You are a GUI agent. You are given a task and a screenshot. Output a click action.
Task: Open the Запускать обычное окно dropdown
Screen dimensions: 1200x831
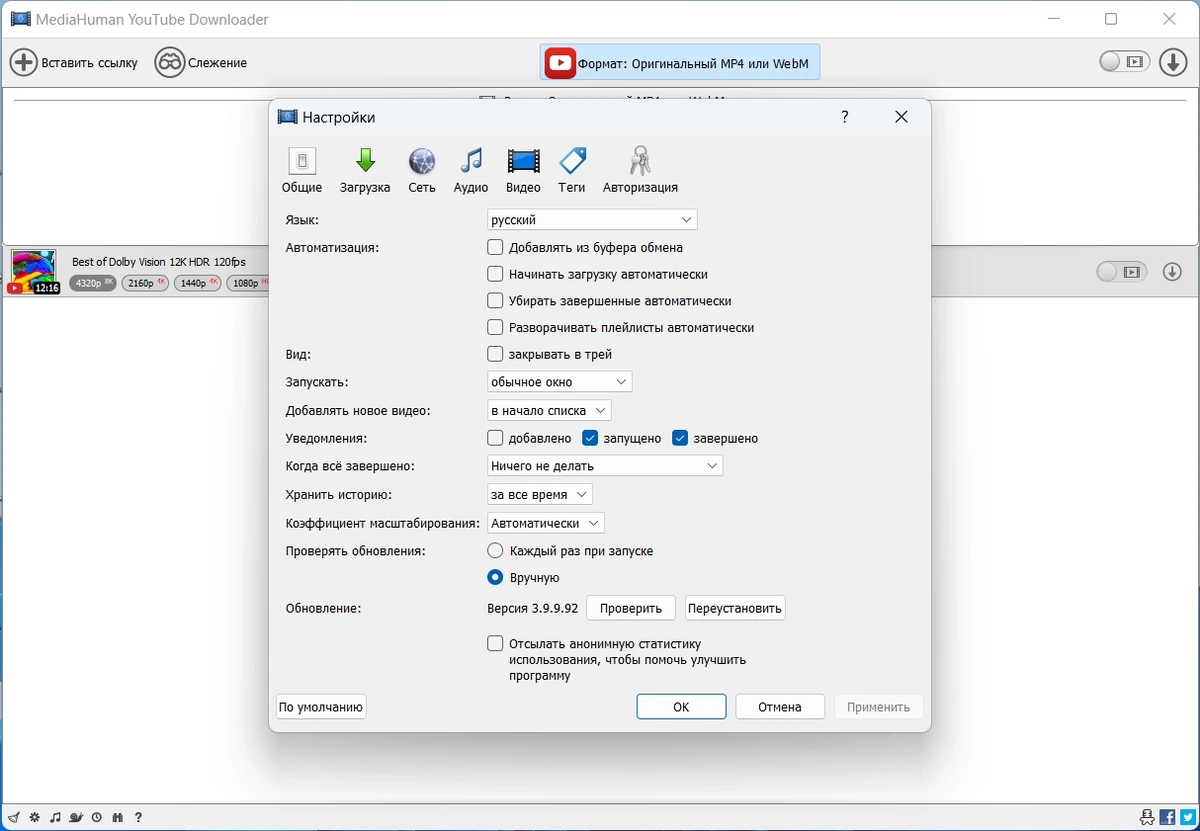click(559, 382)
